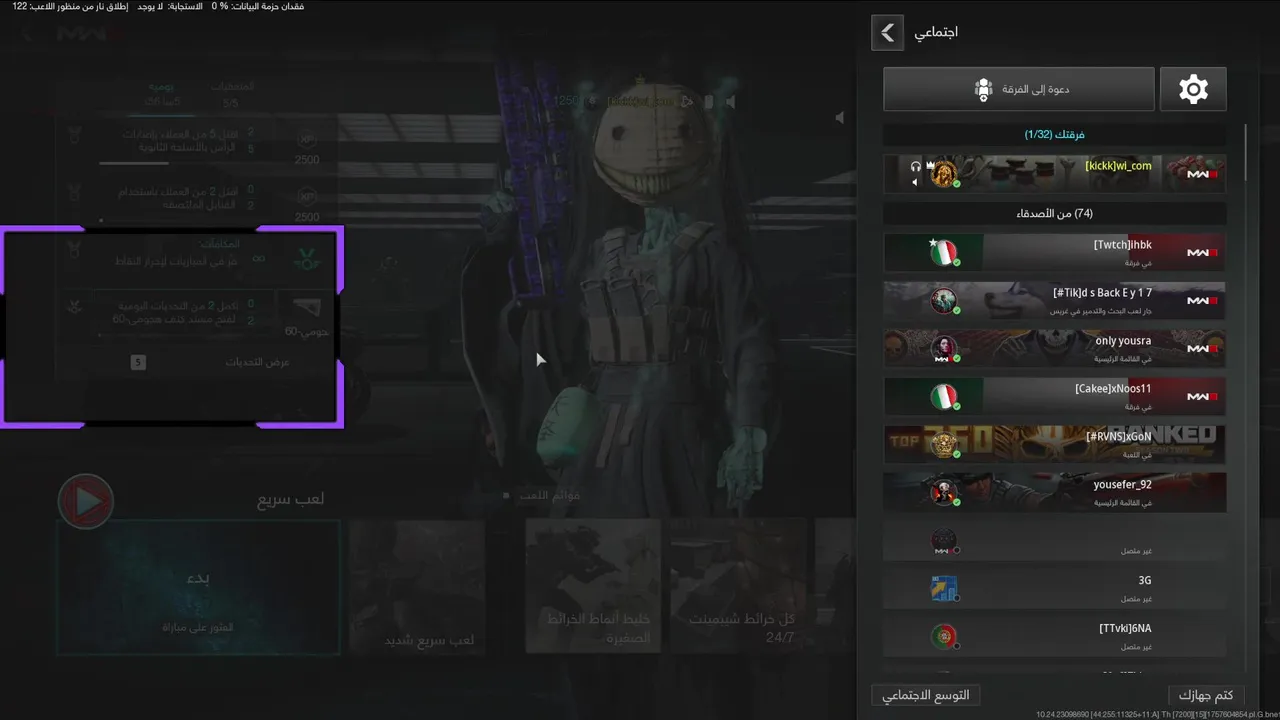1280x720 pixels.
Task: Click Italian flag avatar of [Cakee]xNoos11
Action: (944, 397)
